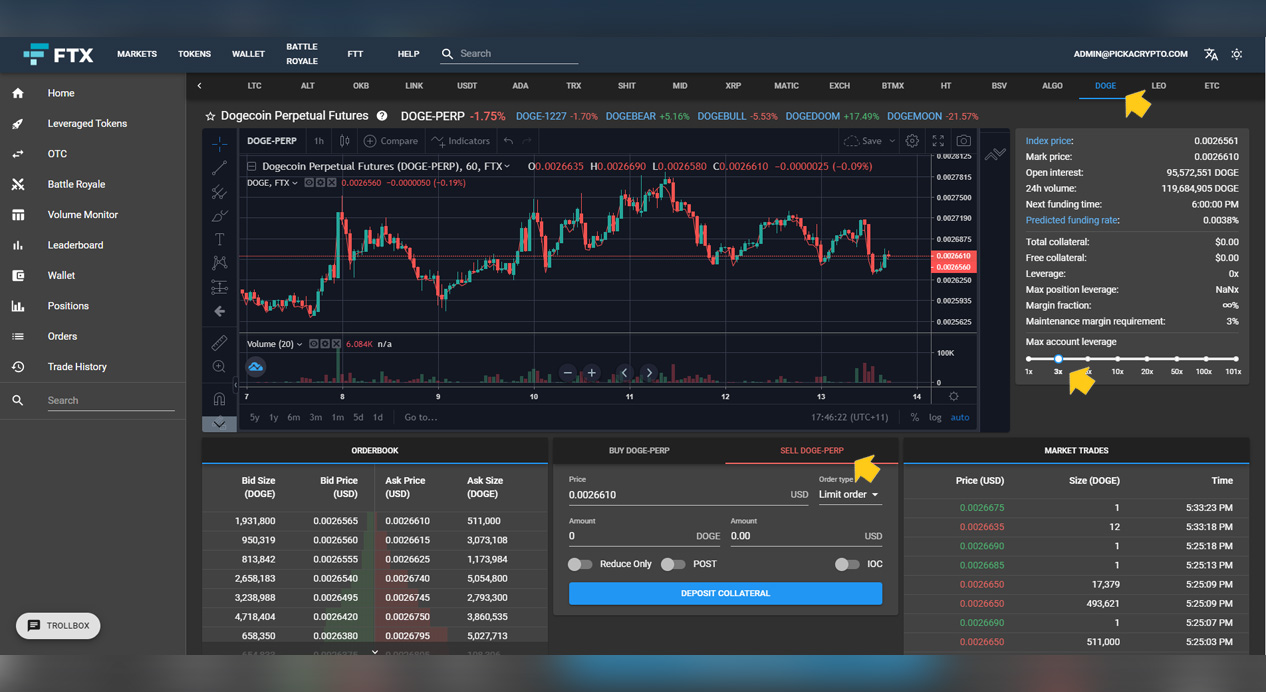Toggle IOC order switch
The width and height of the screenshot is (1266, 692).
pyautogui.click(x=847, y=564)
